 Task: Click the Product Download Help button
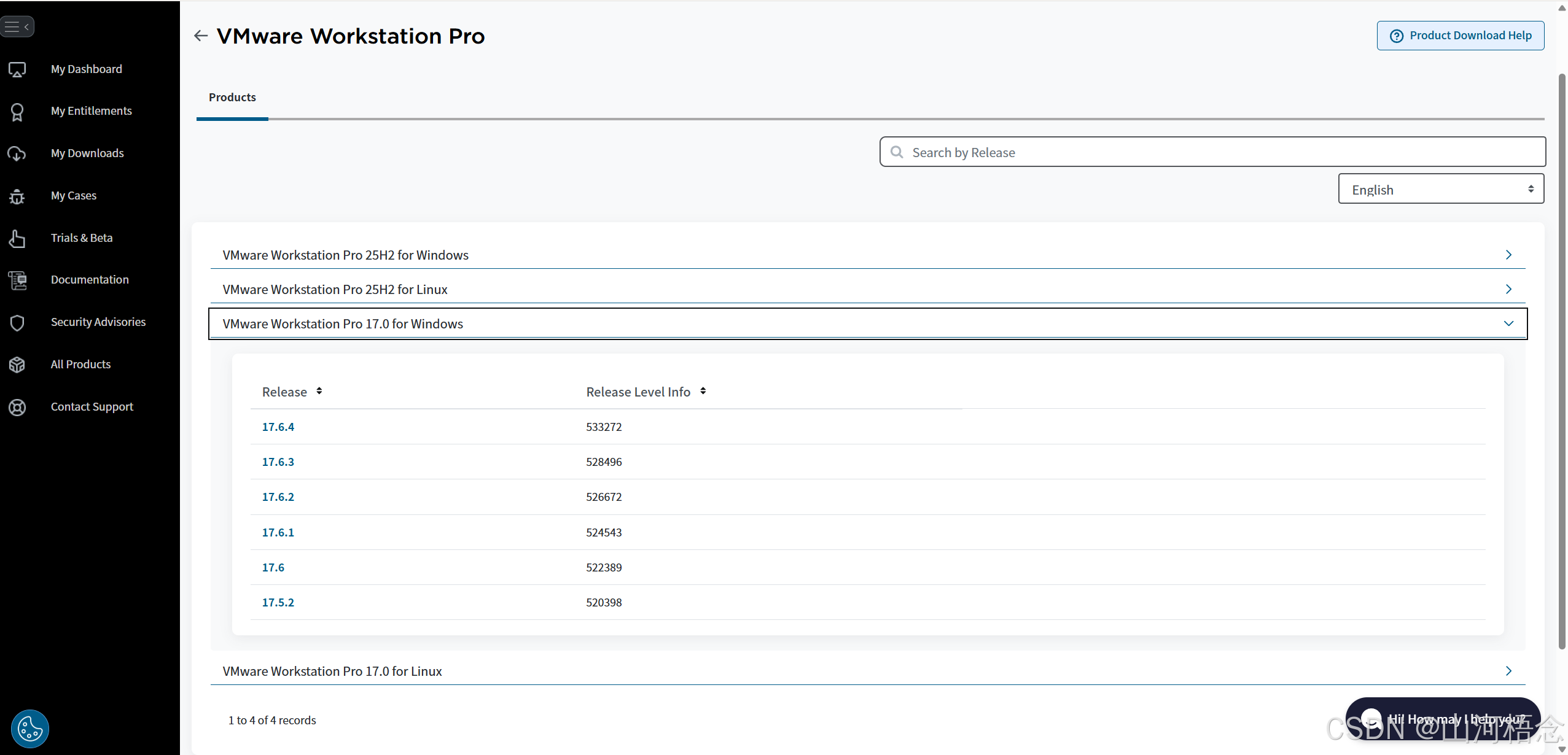click(x=1460, y=36)
